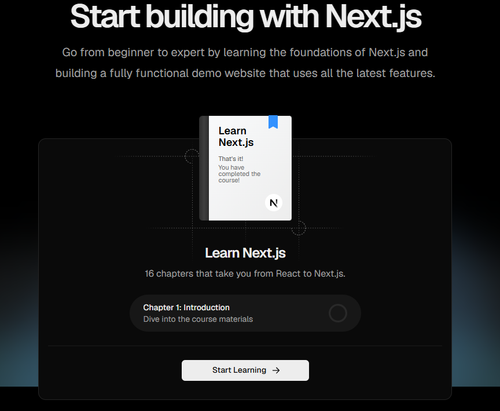The height and width of the screenshot is (411, 500).
Task: Click "You have completed the course!" text on the book
Action: point(239,174)
